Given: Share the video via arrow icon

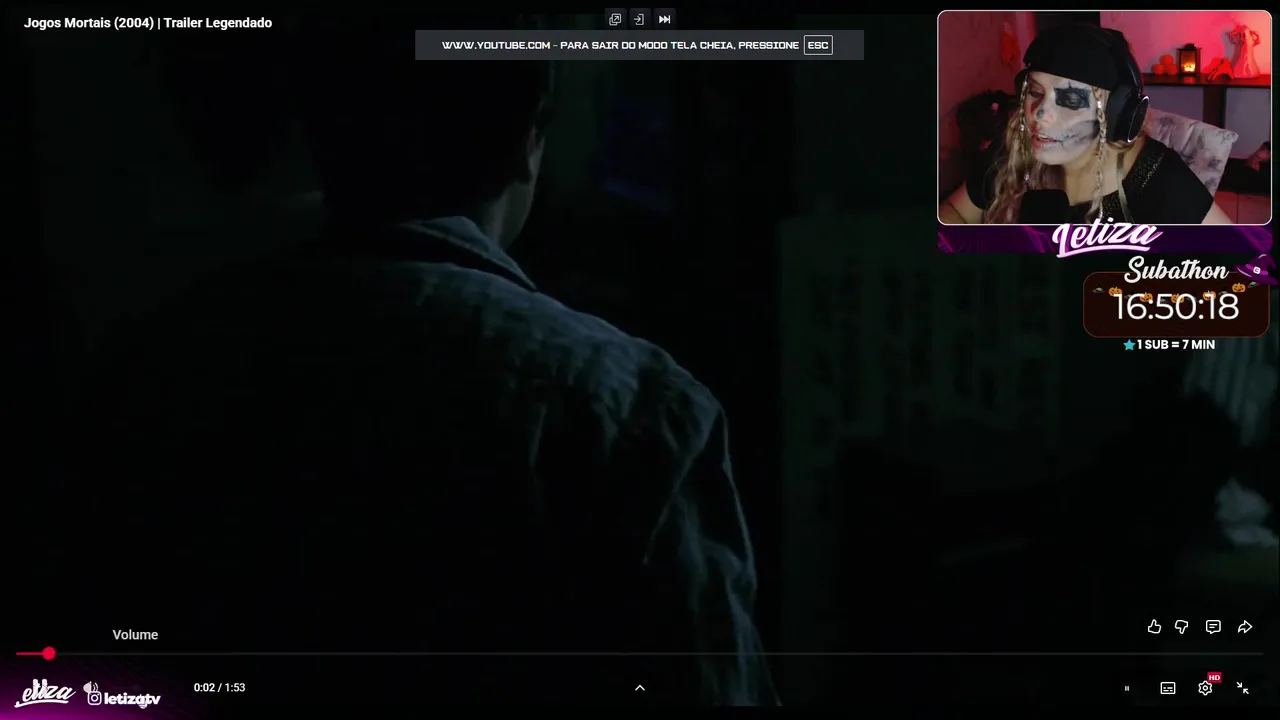Looking at the screenshot, I should (x=1245, y=627).
